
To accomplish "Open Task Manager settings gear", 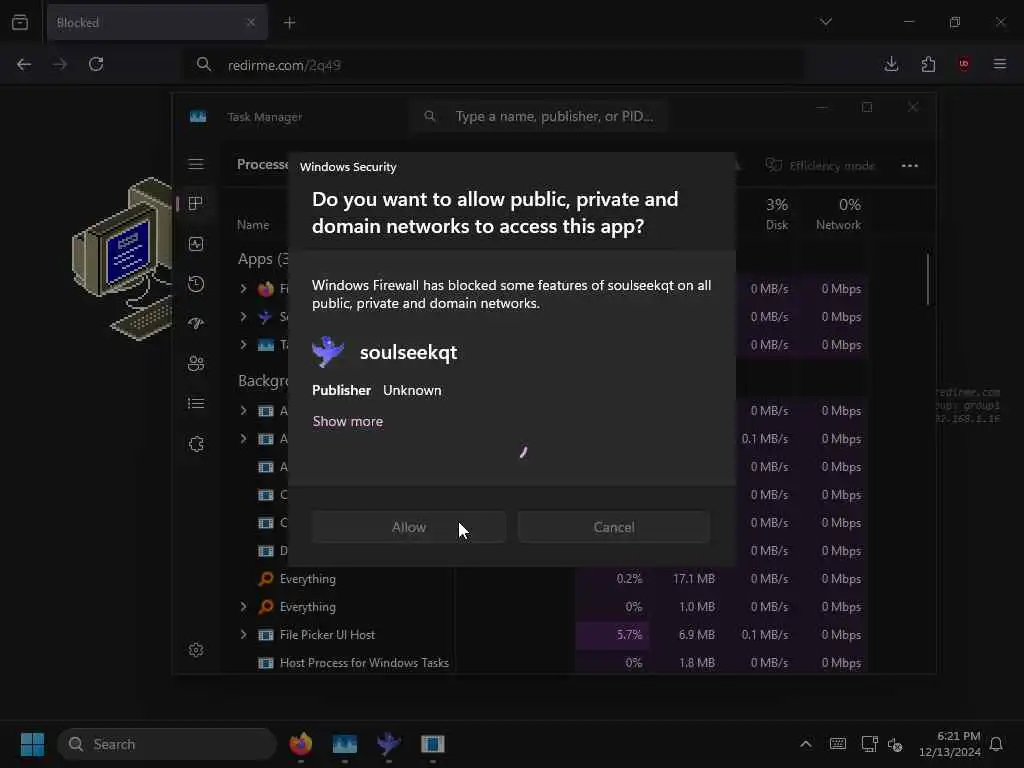I will click(x=196, y=650).
